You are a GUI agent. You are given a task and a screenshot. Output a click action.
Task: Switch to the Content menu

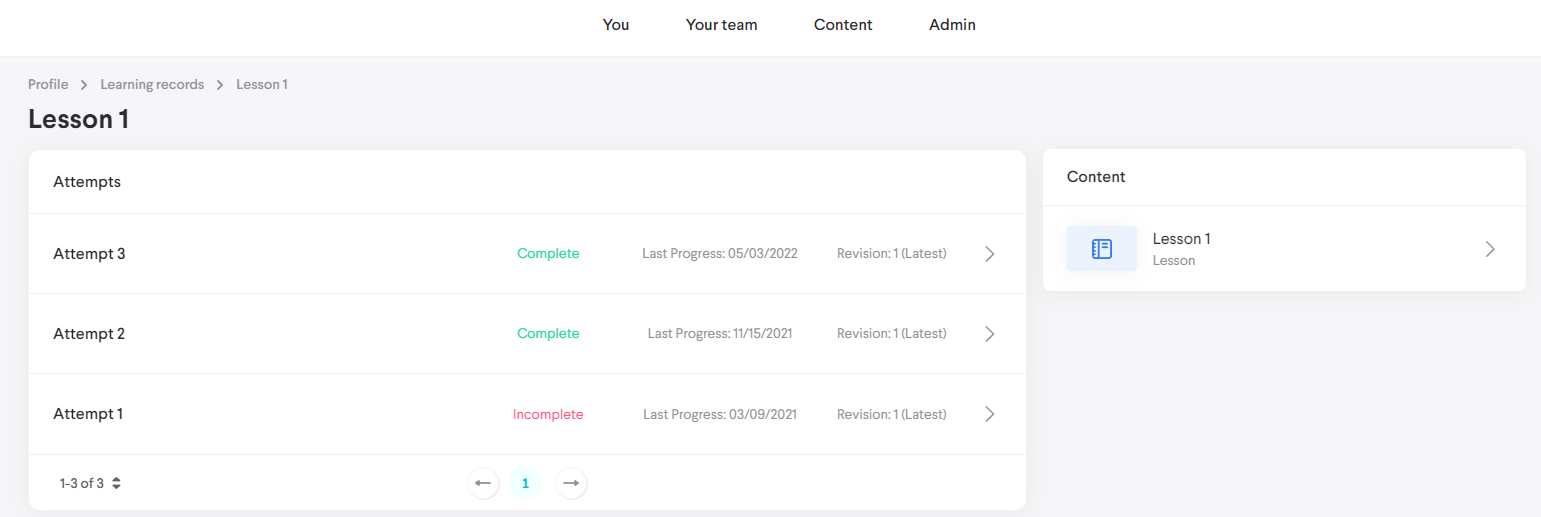click(843, 25)
